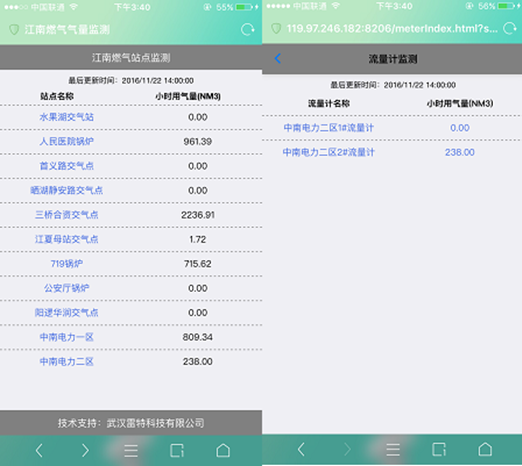The height and width of the screenshot is (466, 522).
Task: Tap the 119.97.246.182 URL address field
Action: pyautogui.click(x=392, y=29)
